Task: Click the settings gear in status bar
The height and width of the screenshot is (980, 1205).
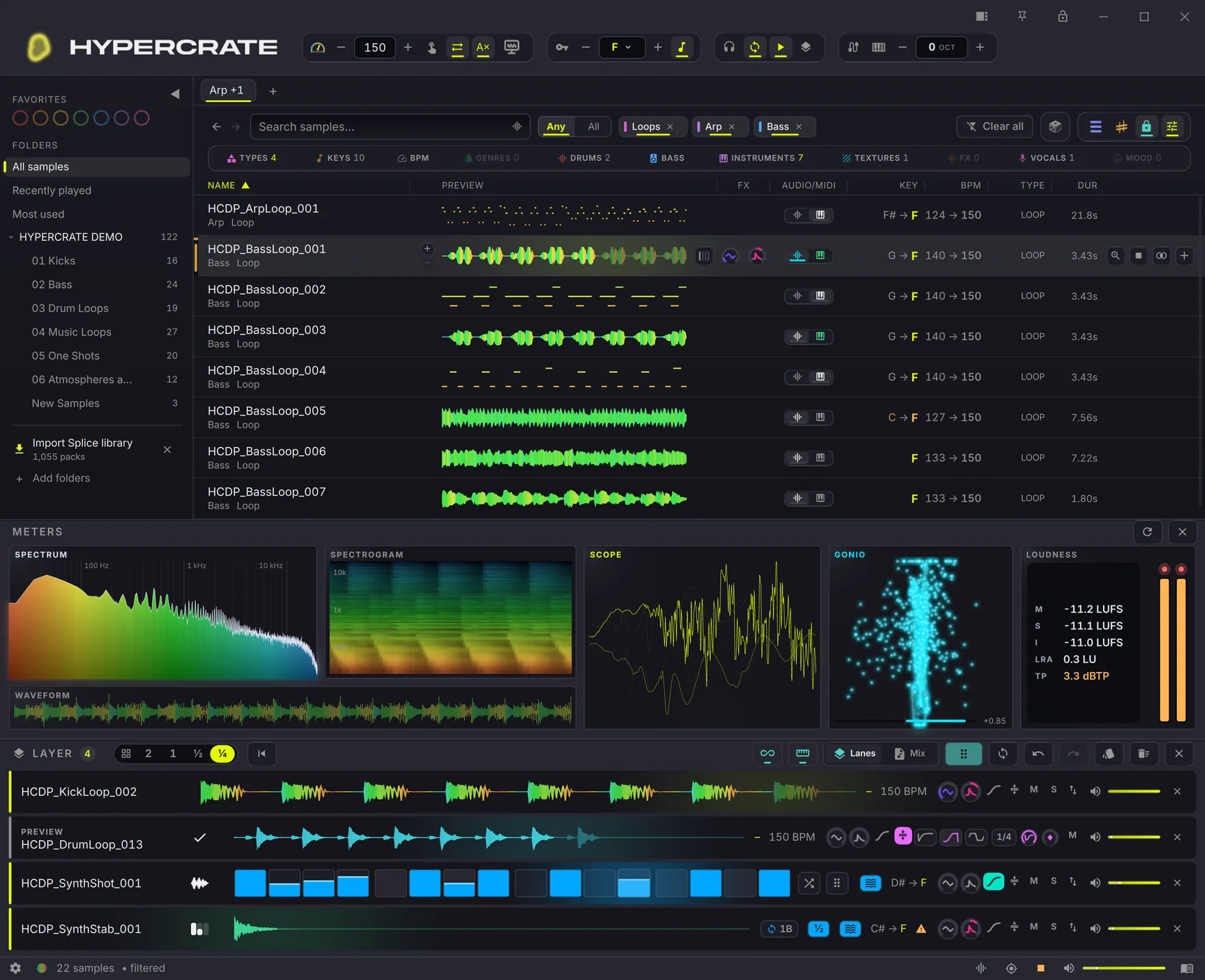Action: coord(16,968)
